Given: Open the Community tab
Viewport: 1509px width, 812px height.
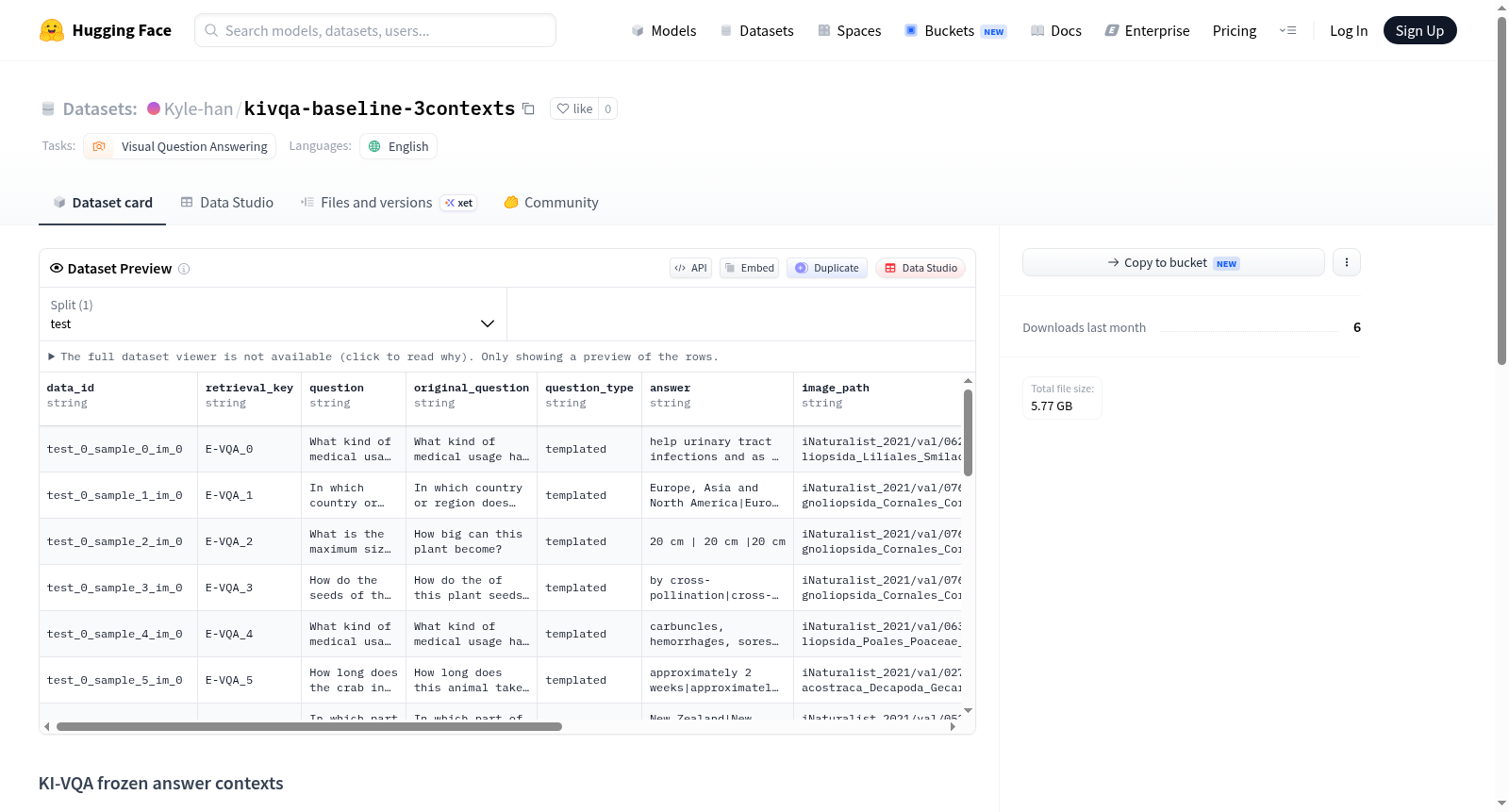Looking at the screenshot, I should [x=551, y=203].
